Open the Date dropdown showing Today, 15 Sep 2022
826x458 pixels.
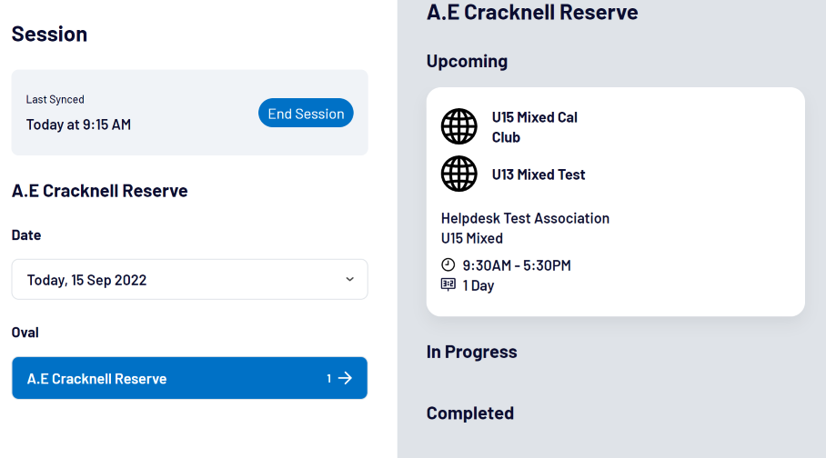[x=190, y=279]
